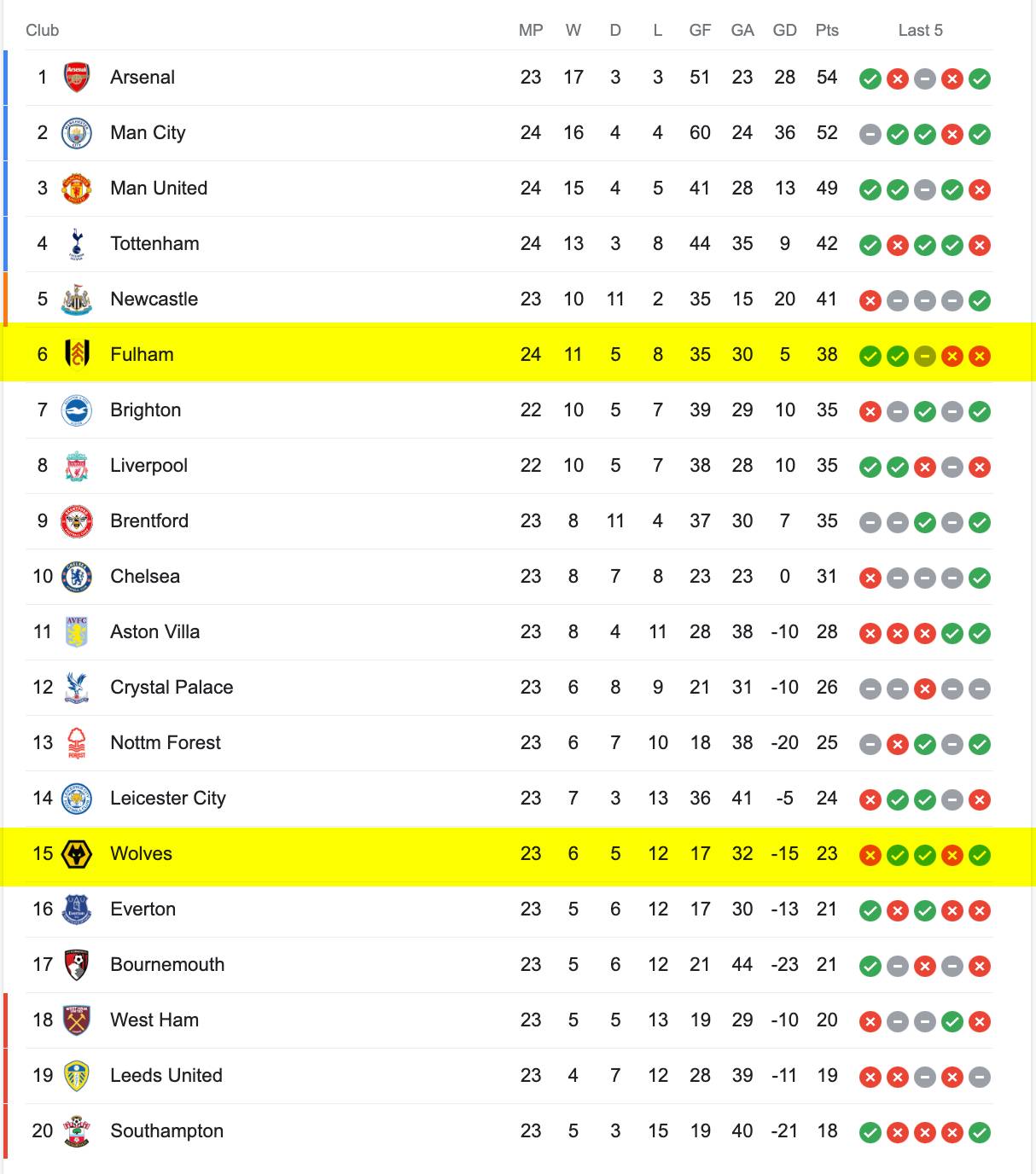The image size is (1036, 1174).
Task: Click the GD column header
Action: 785,31
